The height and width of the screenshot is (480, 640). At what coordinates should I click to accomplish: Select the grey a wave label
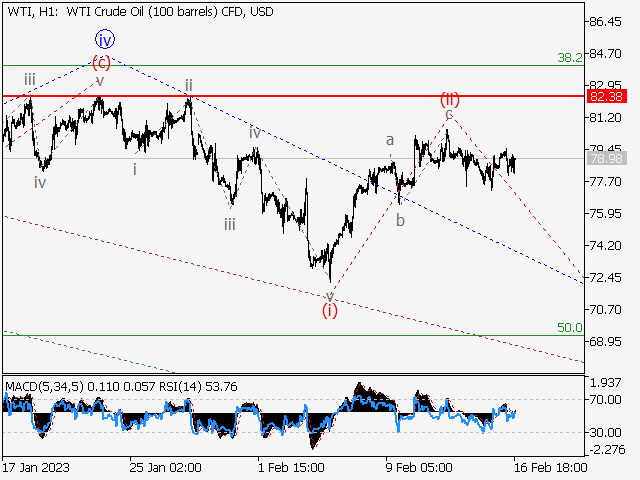[390, 140]
